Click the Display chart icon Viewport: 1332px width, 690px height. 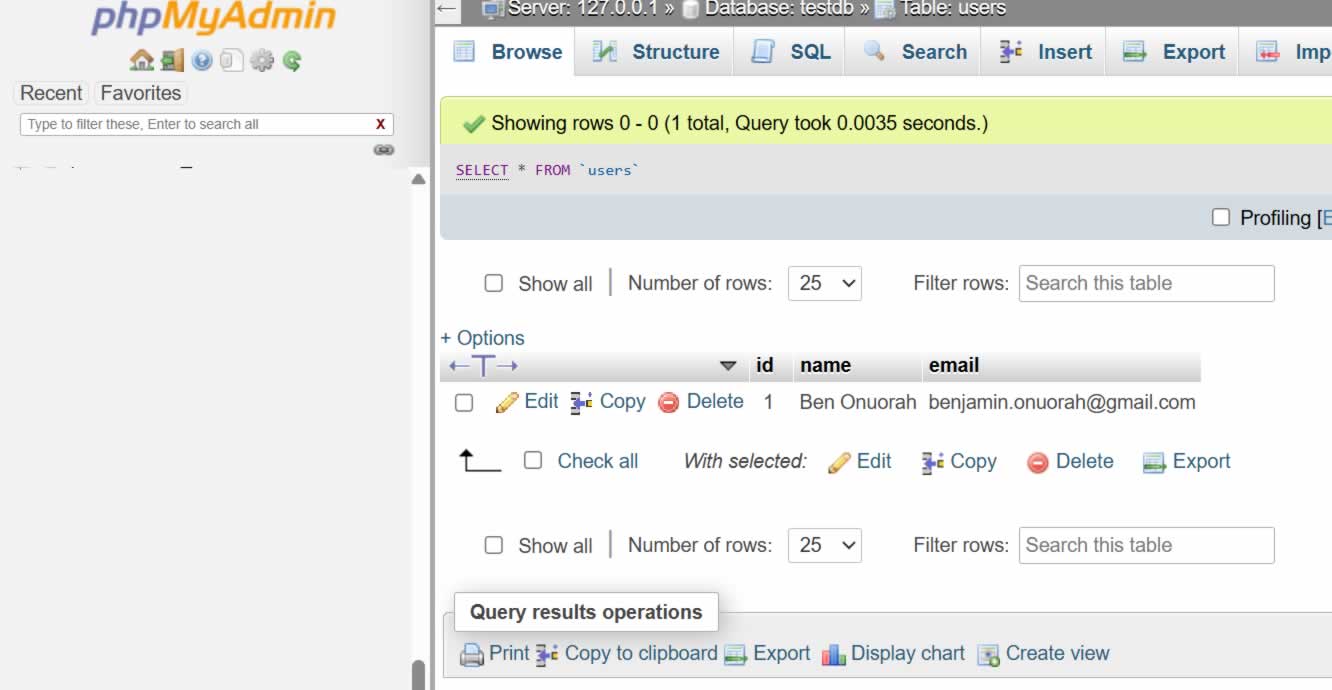tap(834, 655)
